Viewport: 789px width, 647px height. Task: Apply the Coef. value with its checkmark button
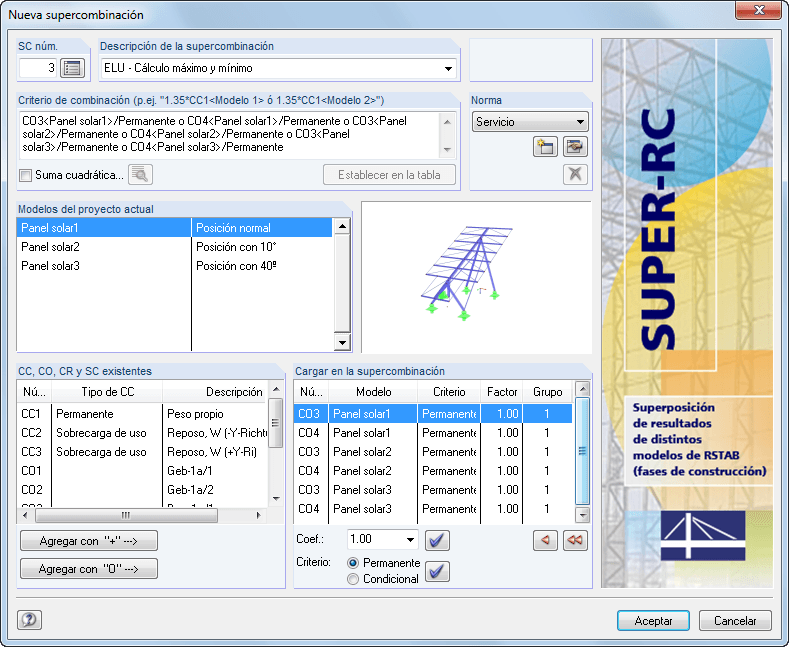437,540
